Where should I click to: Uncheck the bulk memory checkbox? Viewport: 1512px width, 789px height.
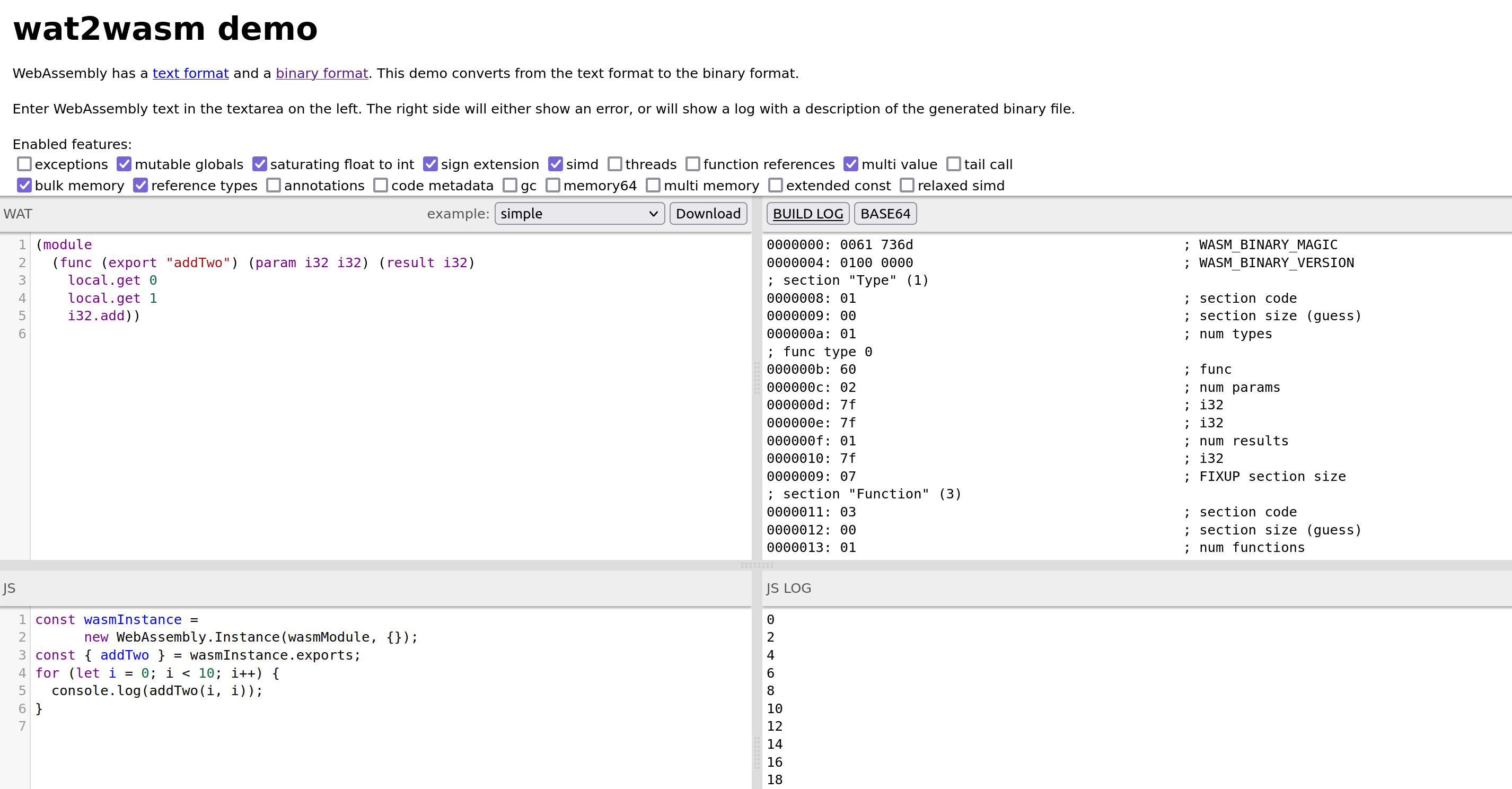[x=24, y=185]
